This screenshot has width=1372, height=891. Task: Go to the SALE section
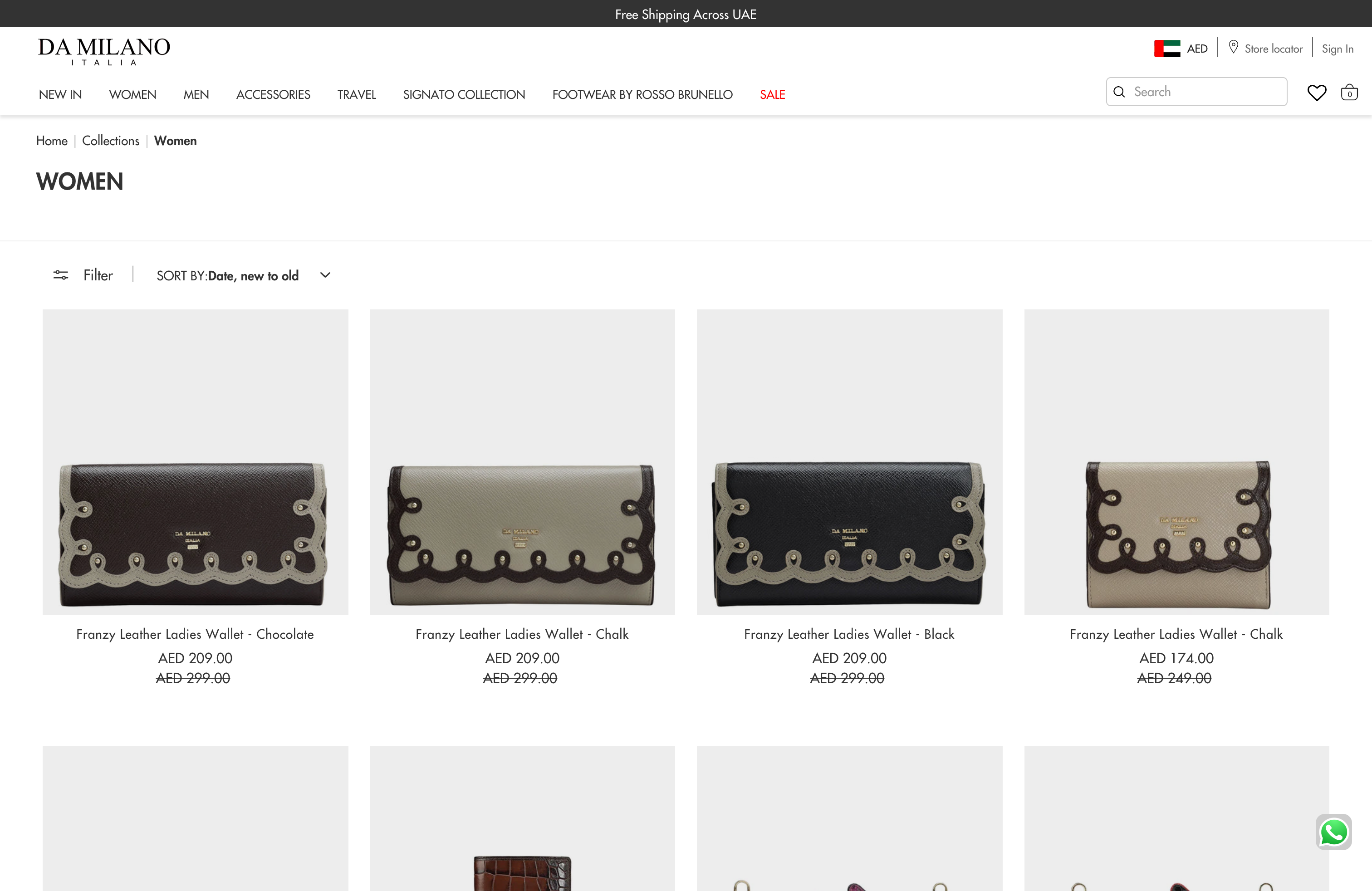click(x=773, y=94)
